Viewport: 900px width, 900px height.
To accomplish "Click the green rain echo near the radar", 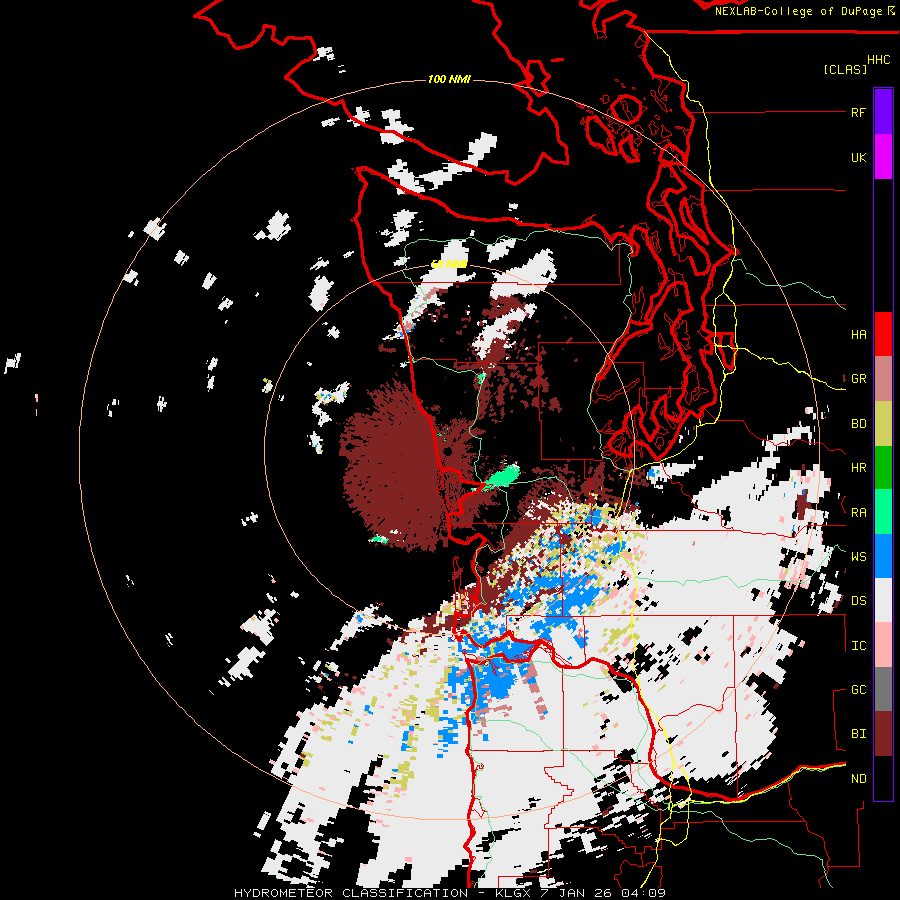I will point(502,476).
